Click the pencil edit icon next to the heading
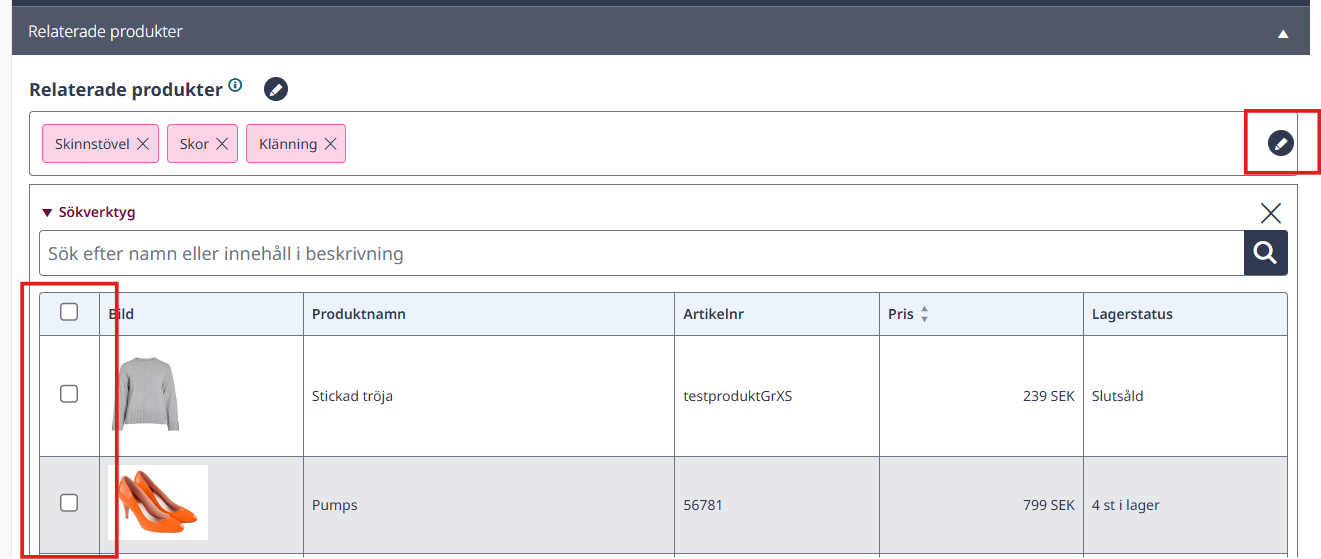 click(276, 89)
